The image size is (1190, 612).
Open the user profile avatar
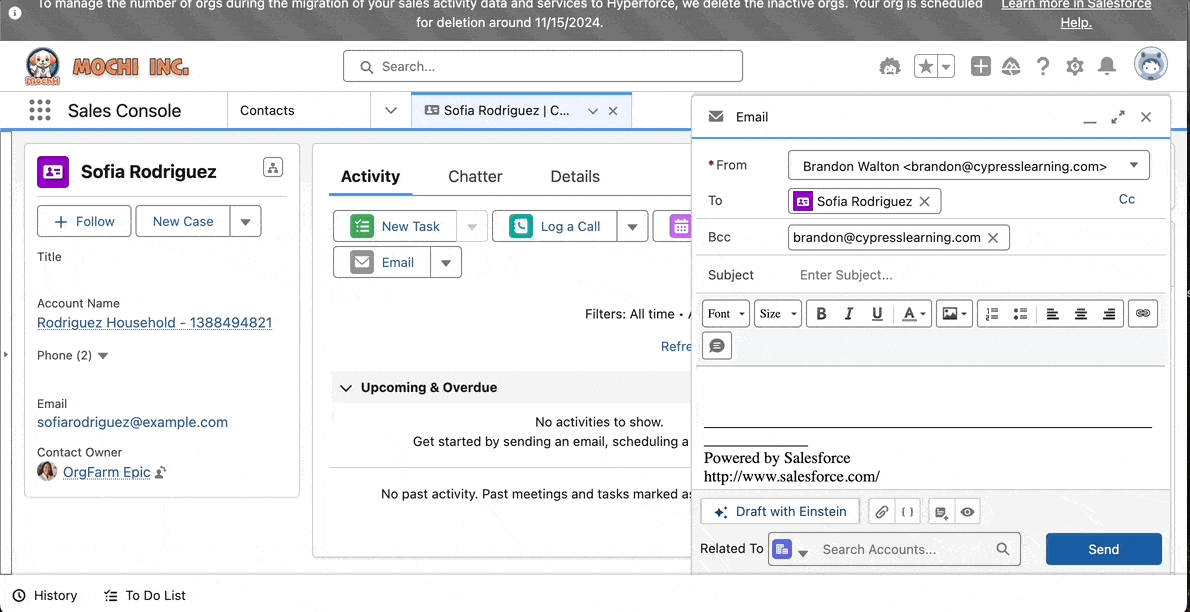click(x=1151, y=65)
